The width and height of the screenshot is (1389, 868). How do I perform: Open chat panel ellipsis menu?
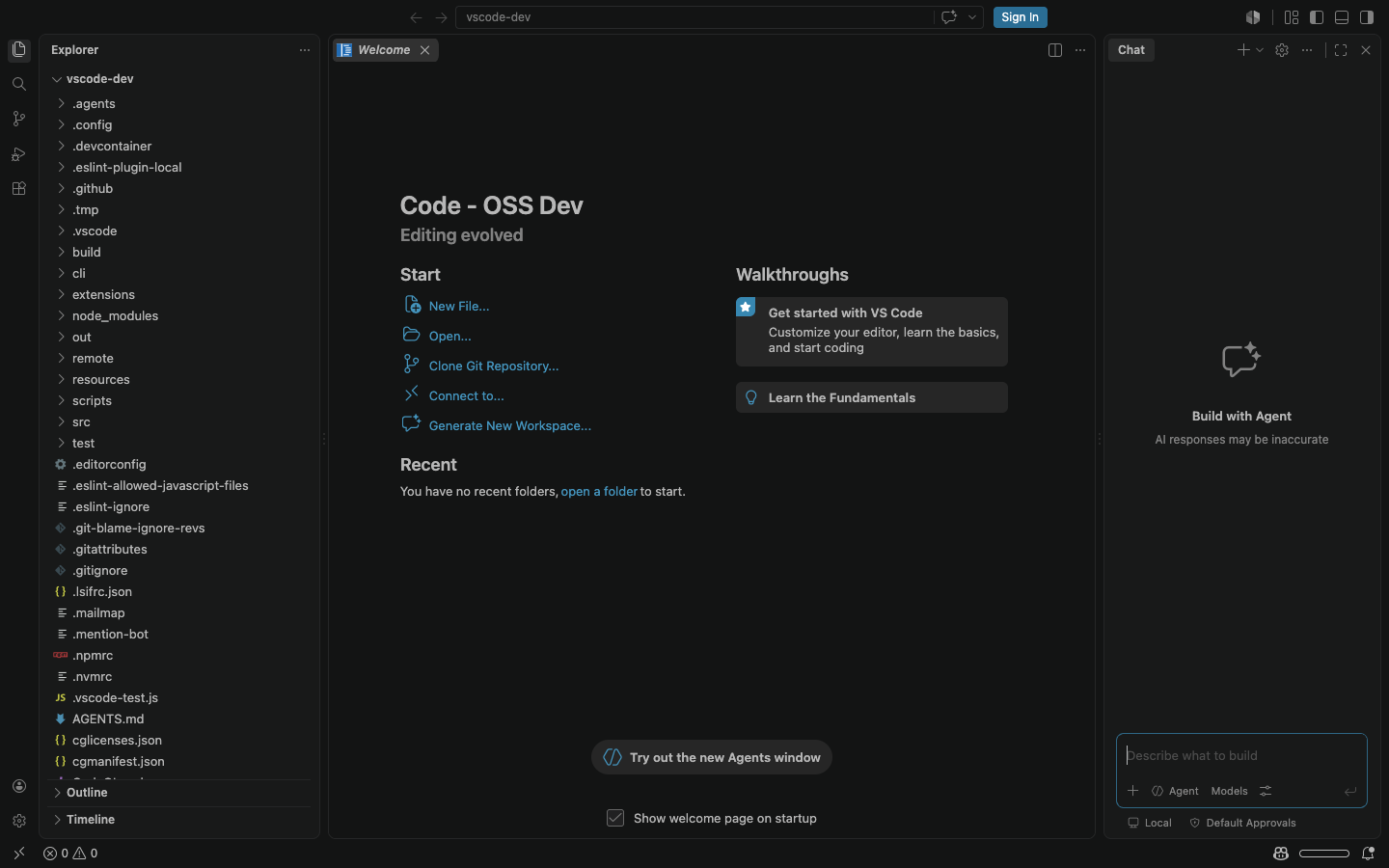(1307, 50)
